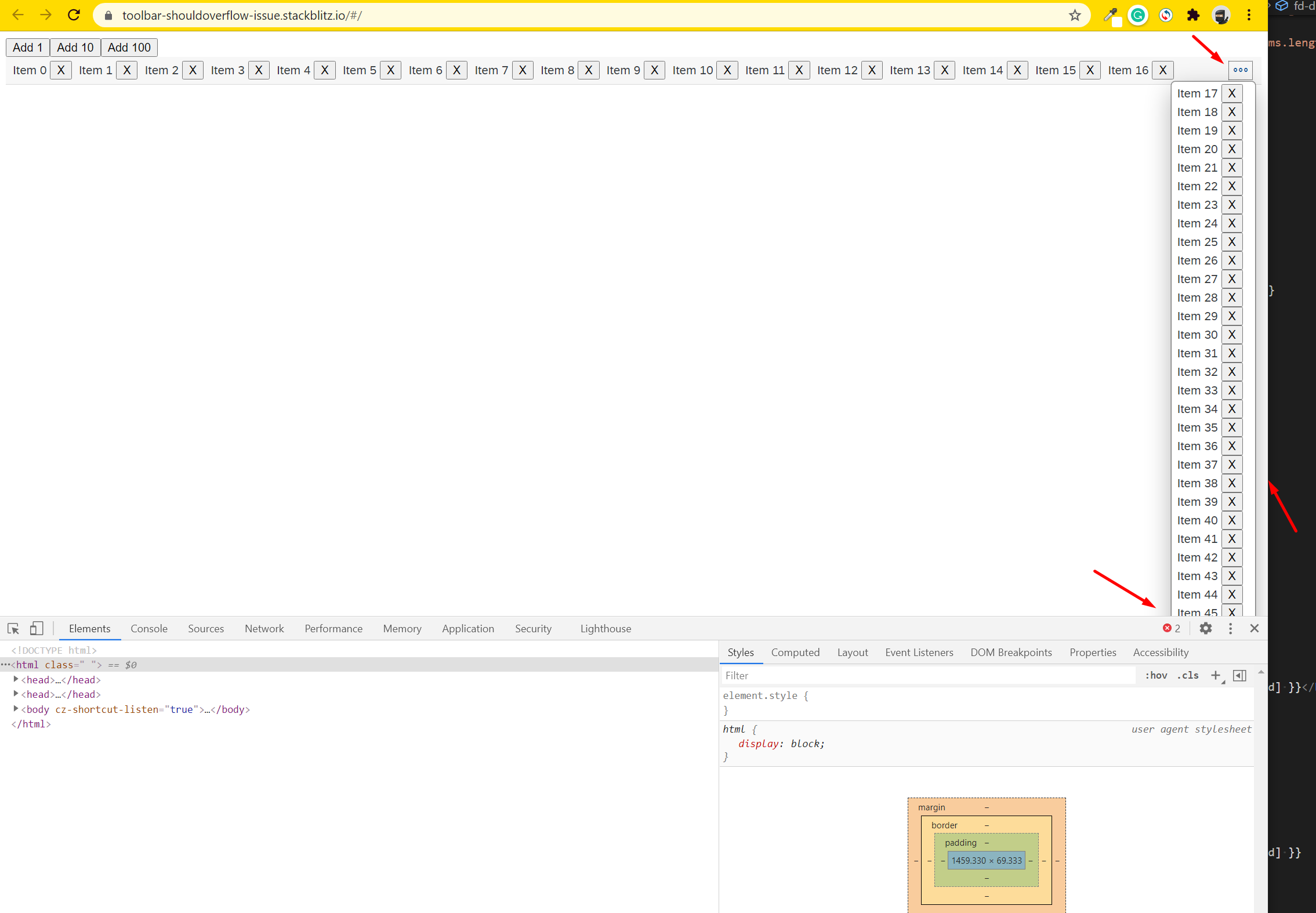Screen dimensions: 1316x913
Task: Activate the inspect element picker icon
Action: click(x=13, y=628)
